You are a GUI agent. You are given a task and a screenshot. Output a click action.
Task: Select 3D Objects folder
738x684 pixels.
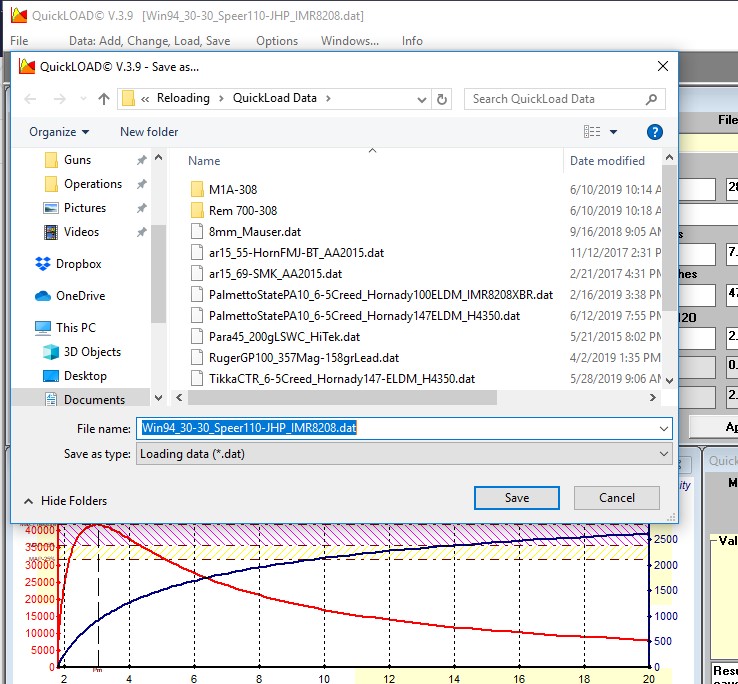[82, 352]
